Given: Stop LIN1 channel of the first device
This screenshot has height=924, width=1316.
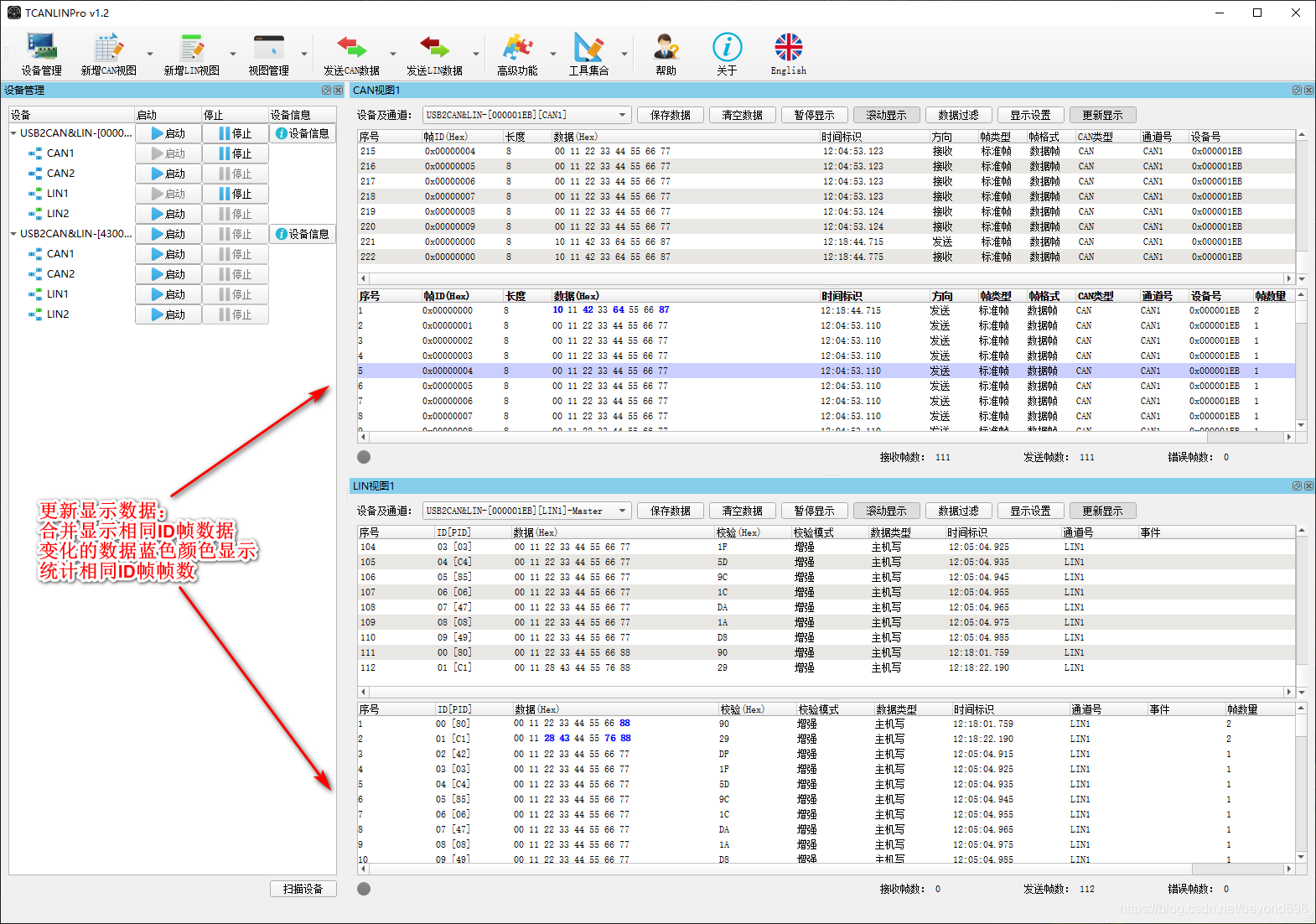Looking at the screenshot, I should tap(236, 194).
